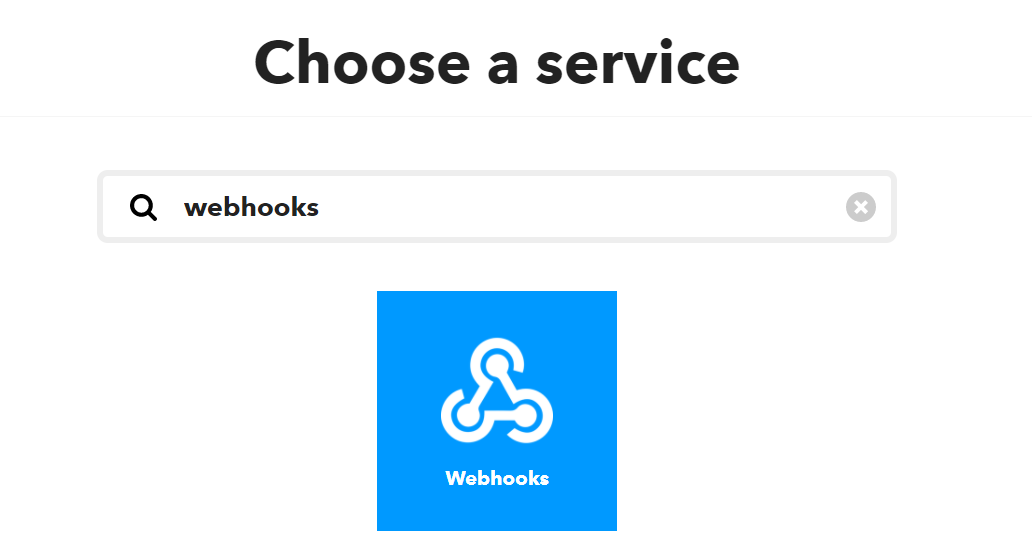Click the blue area below Webhooks label
This screenshot has width=1032, height=556.
pos(497,510)
